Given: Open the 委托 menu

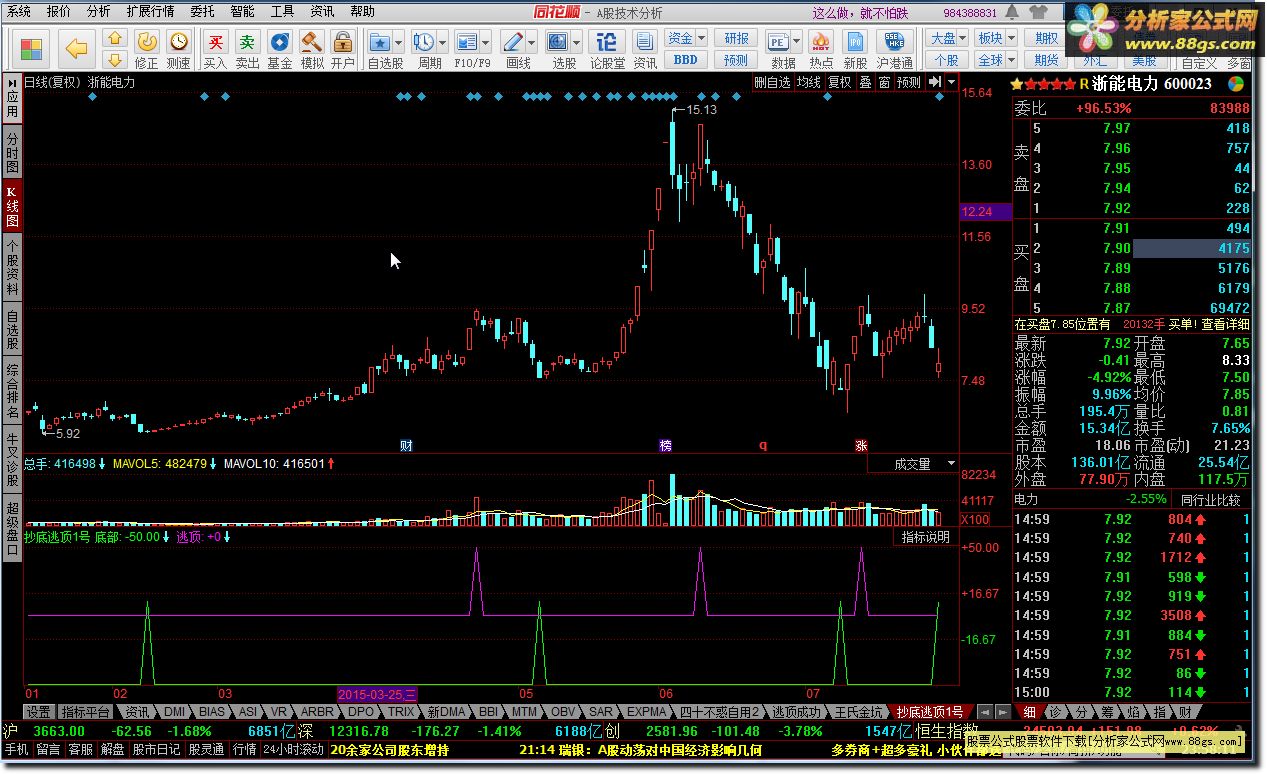Looking at the screenshot, I should [x=202, y=12].
